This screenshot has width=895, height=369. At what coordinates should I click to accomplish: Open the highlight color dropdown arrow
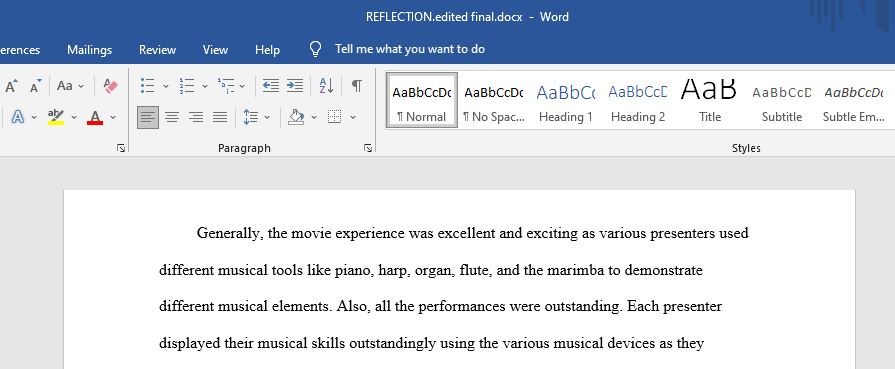pyautogui.click(x=74, y=117)
